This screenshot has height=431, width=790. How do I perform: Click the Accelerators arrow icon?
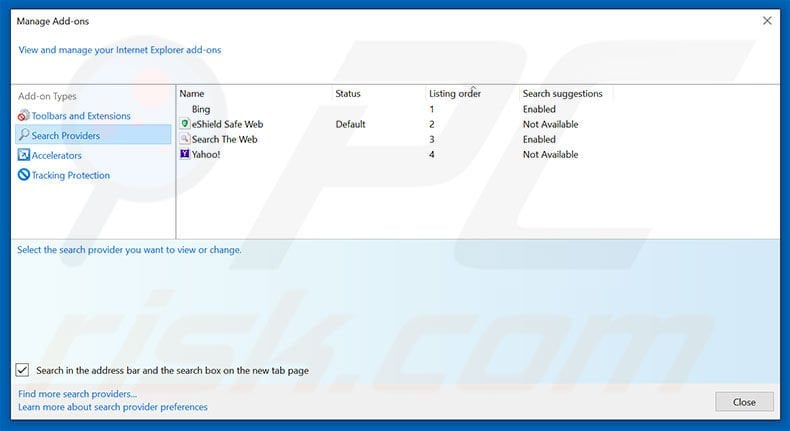[24, 155]
